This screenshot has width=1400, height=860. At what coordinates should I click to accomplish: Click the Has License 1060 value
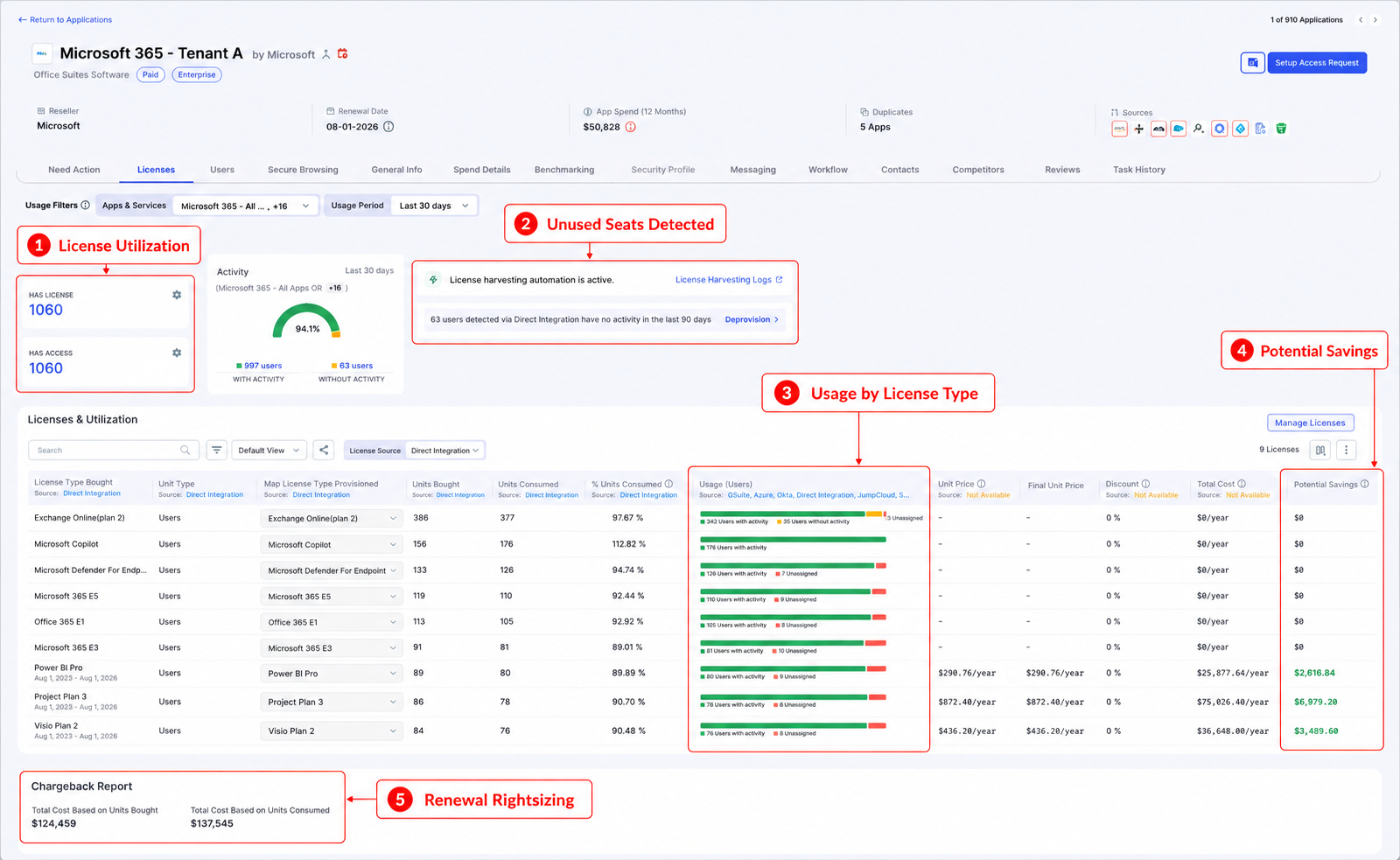point(45,310)
